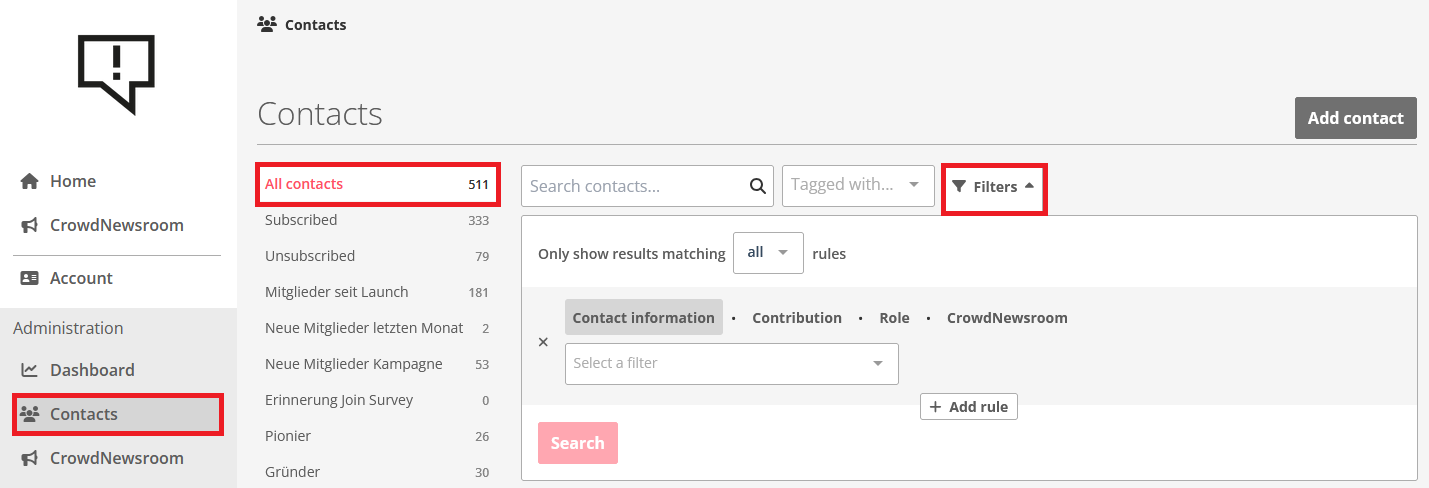Screen dimensions: 1429x488
Task: Click the magnifier search icon
Action: pyautogui.click(x=758, y=186)
